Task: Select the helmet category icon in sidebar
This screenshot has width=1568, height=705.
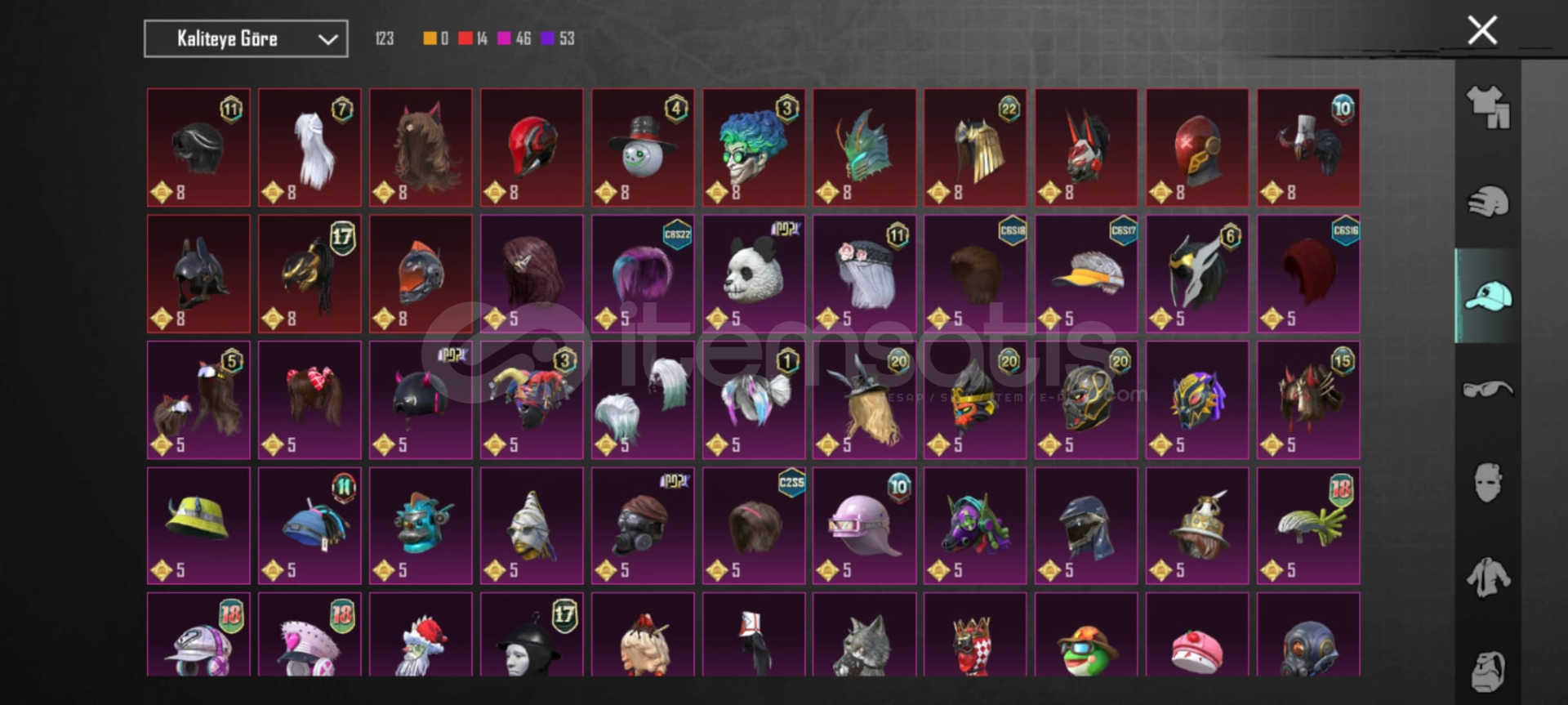Action: tap(1488, 202)
